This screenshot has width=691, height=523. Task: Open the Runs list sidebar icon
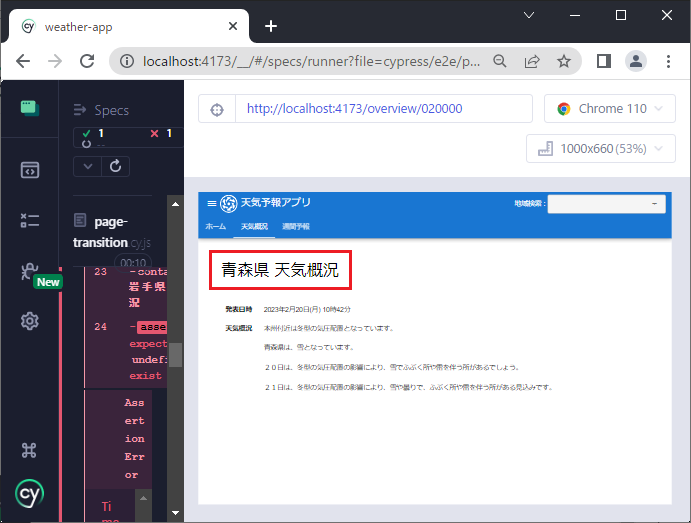(30, 220)
